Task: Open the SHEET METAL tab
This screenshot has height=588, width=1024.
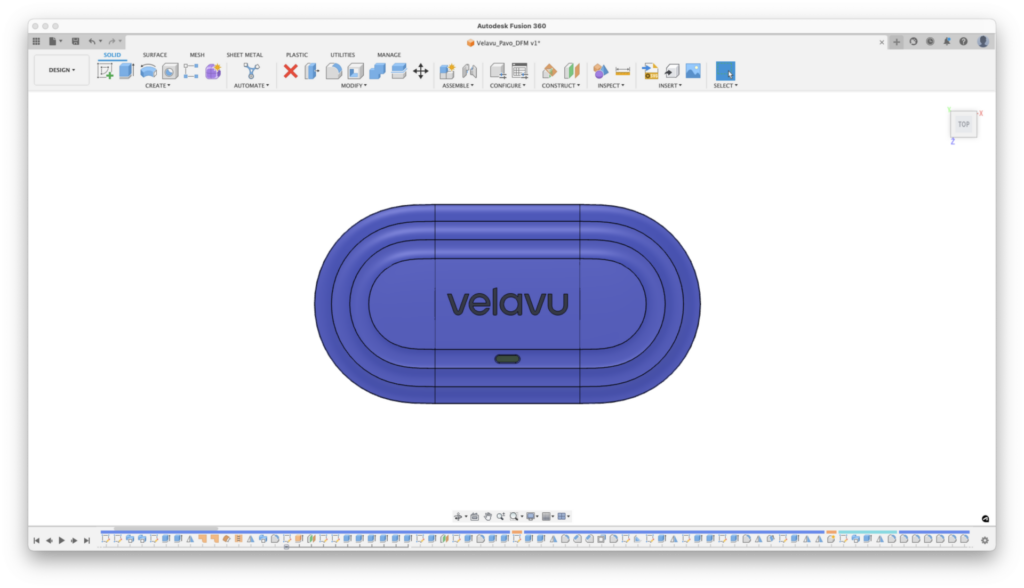Action: 245,55
